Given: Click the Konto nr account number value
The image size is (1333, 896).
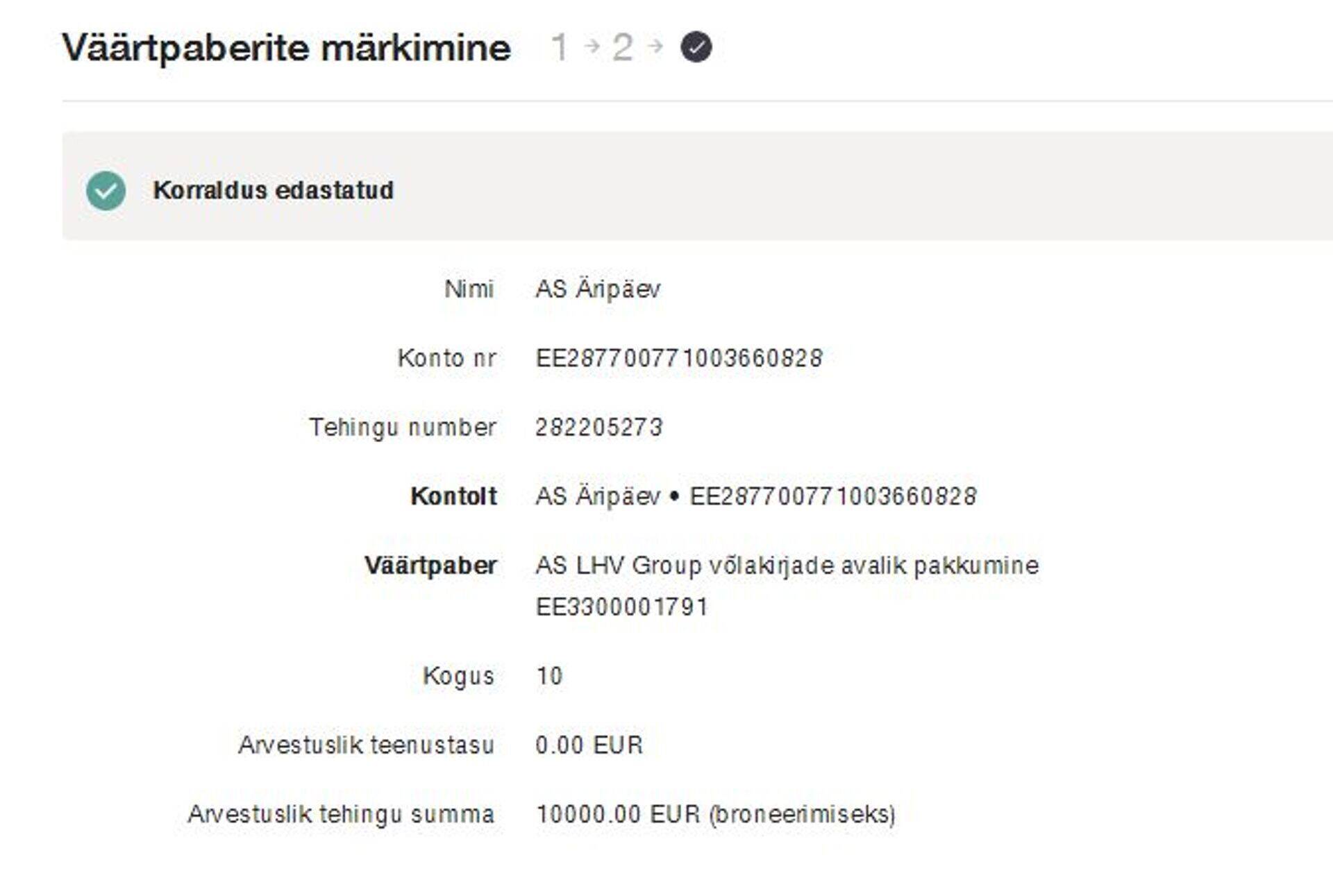Looking at the screenshot, I should [x=679, y=358].
